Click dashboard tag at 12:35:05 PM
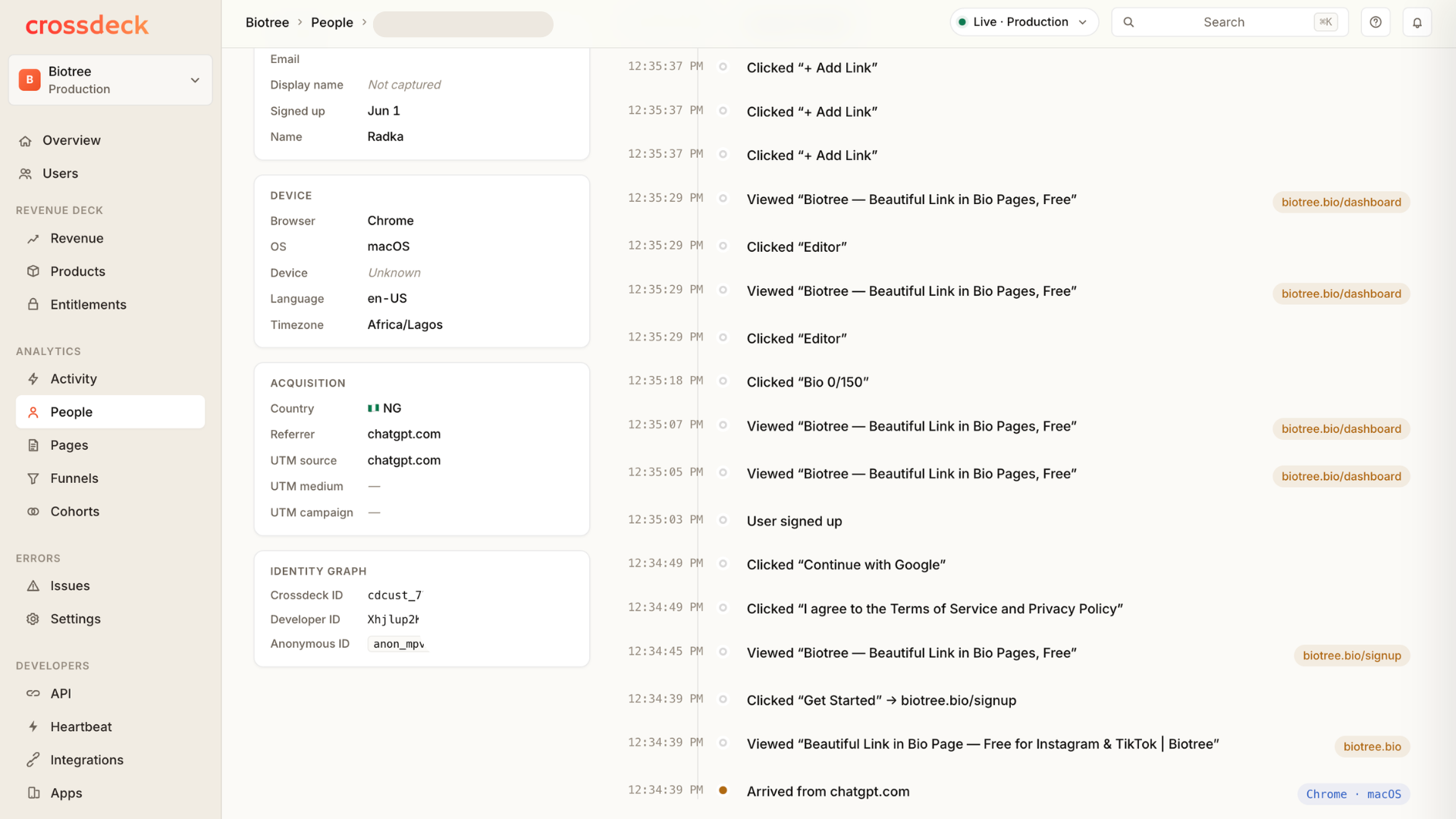This screenshot has height=819, width=1456. (x=1341, y=476)
